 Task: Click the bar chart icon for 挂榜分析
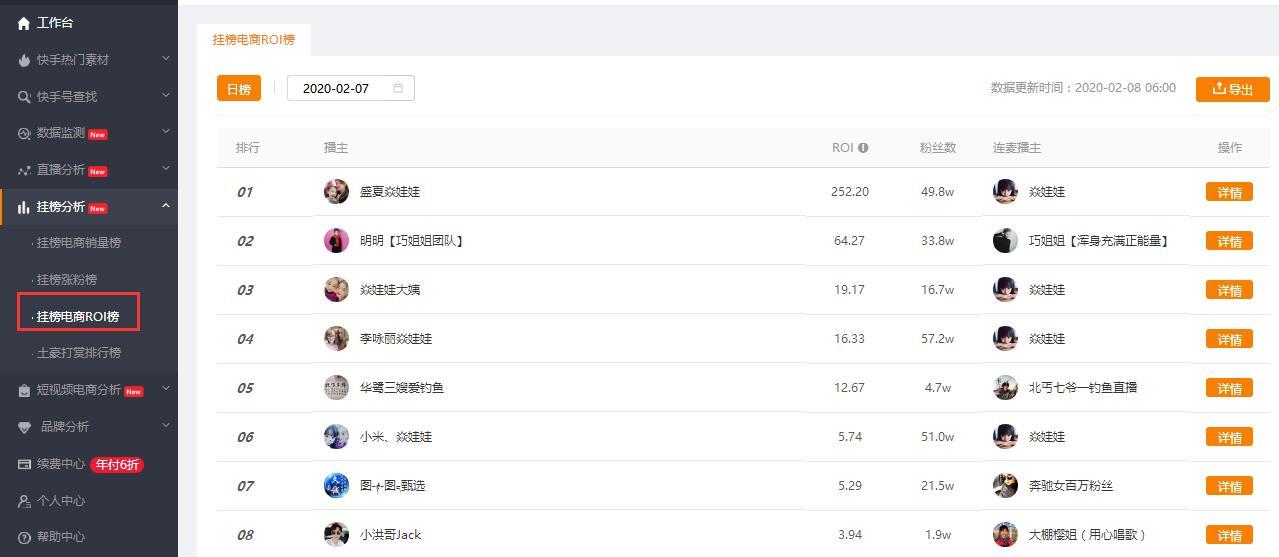(x=24, y=207)
